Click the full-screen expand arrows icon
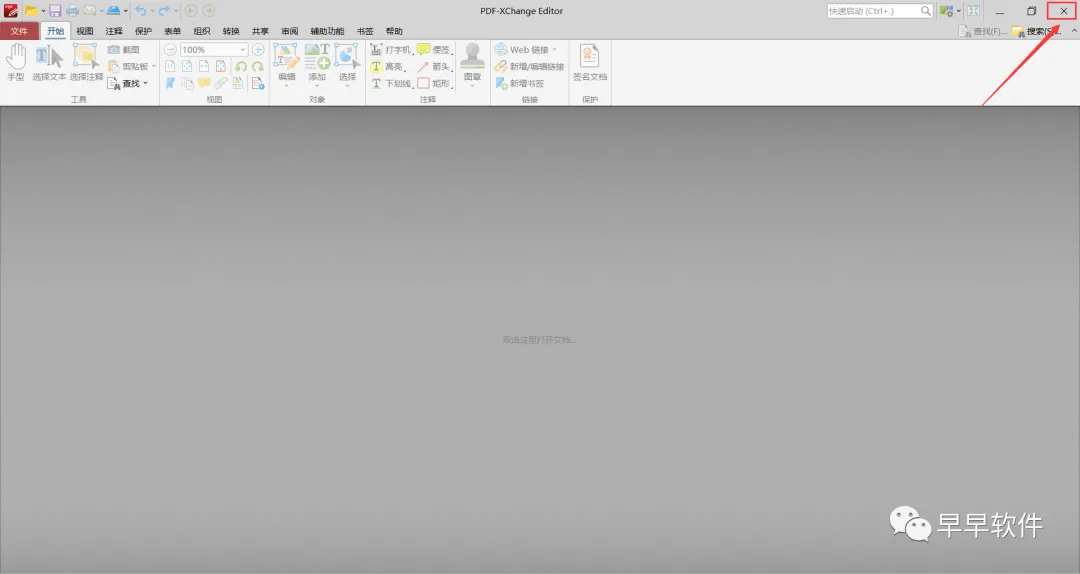The height and width of the screenshot is (574, 1080). point(973,10)
